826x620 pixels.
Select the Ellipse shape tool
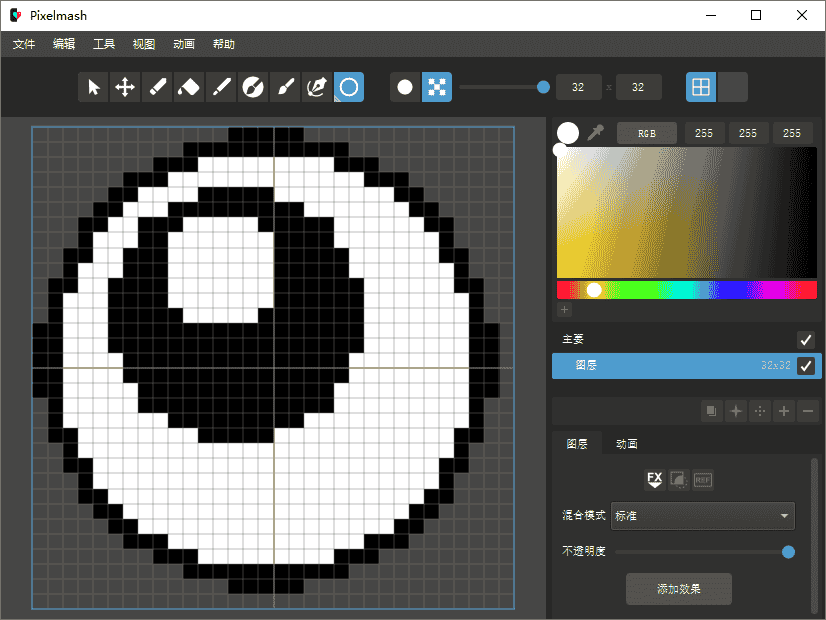click(349, 87)
